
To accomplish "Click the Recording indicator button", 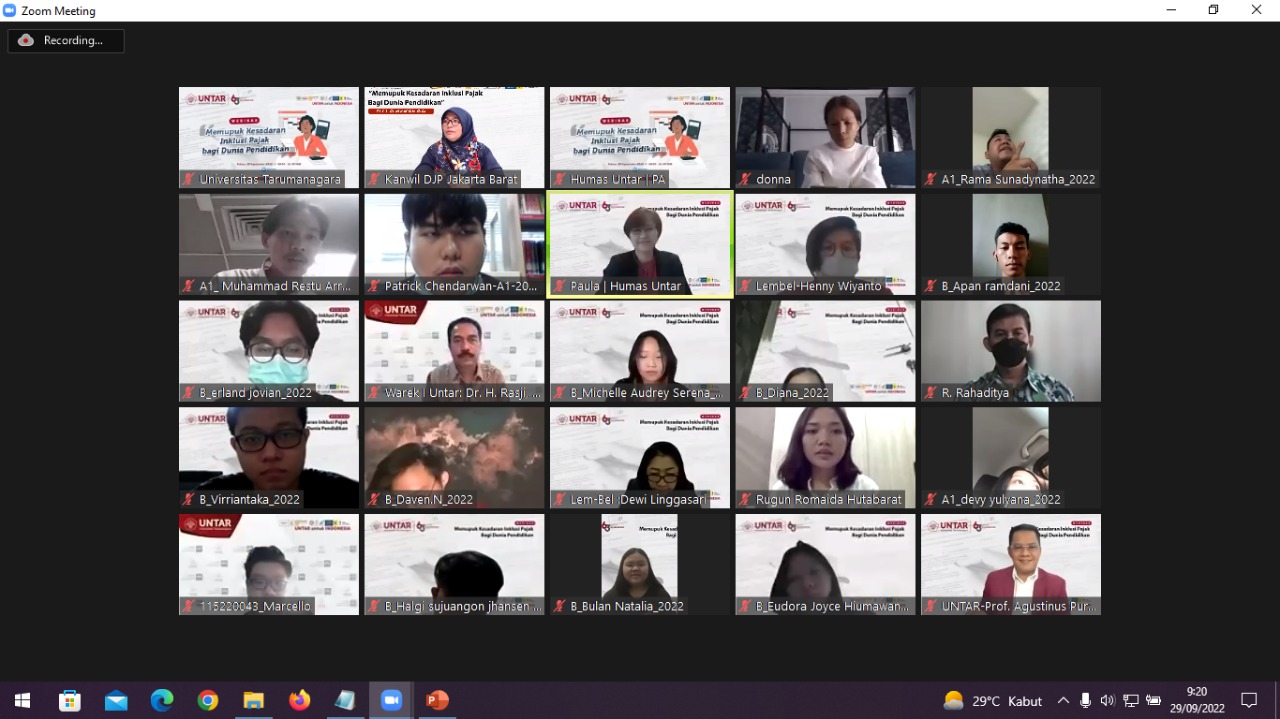I will [x=66, y=41].
